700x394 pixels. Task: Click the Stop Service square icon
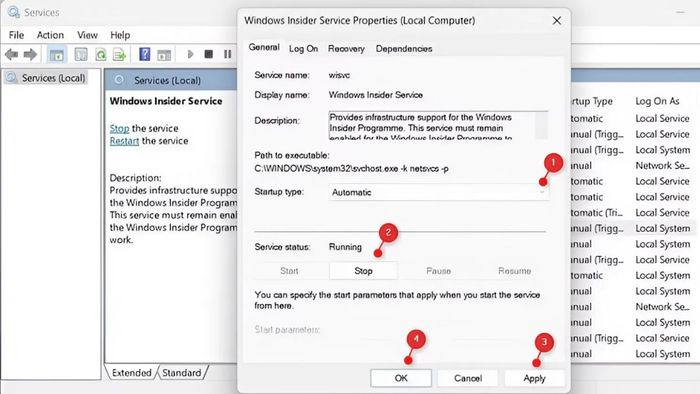pos(208,54)
